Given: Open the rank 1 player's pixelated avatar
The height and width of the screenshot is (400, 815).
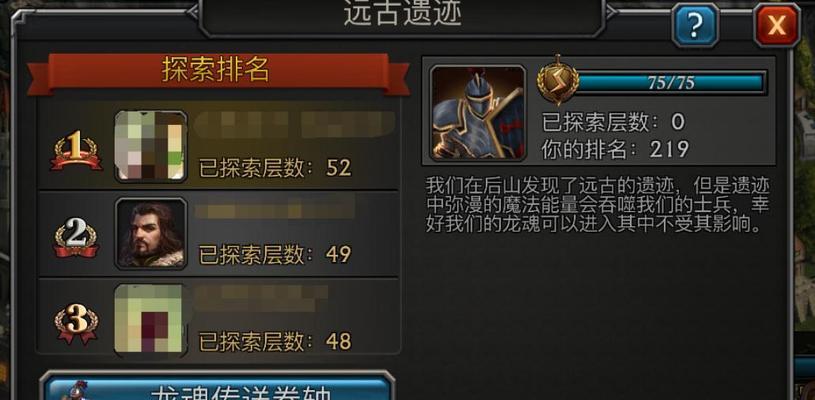Looking at the screenshot, I should click(x=151, y=146).
